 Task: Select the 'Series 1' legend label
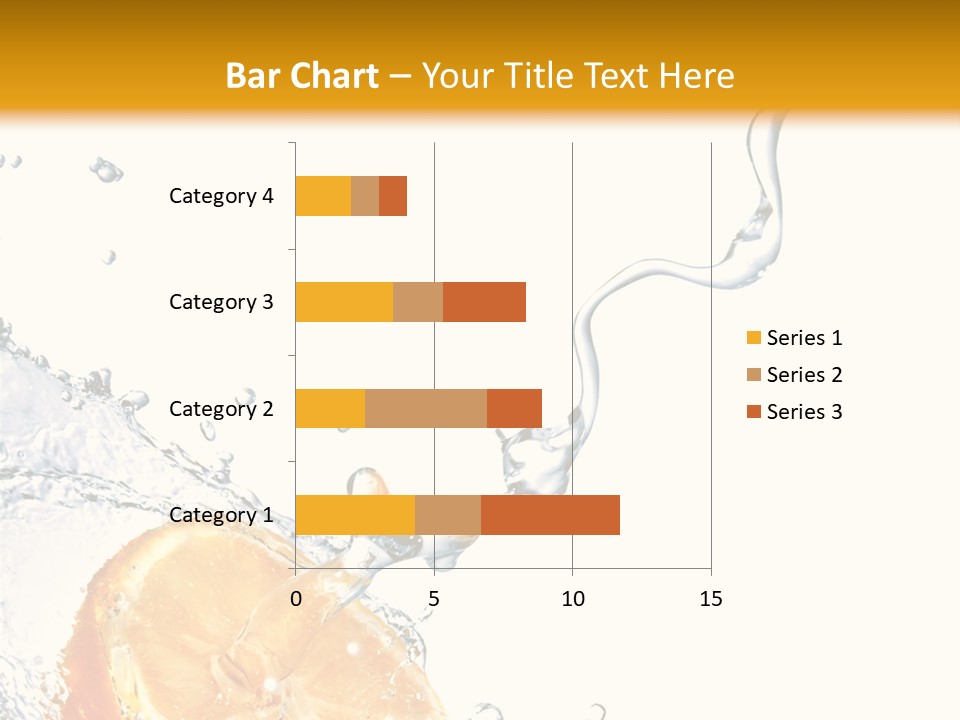[804, 338]
